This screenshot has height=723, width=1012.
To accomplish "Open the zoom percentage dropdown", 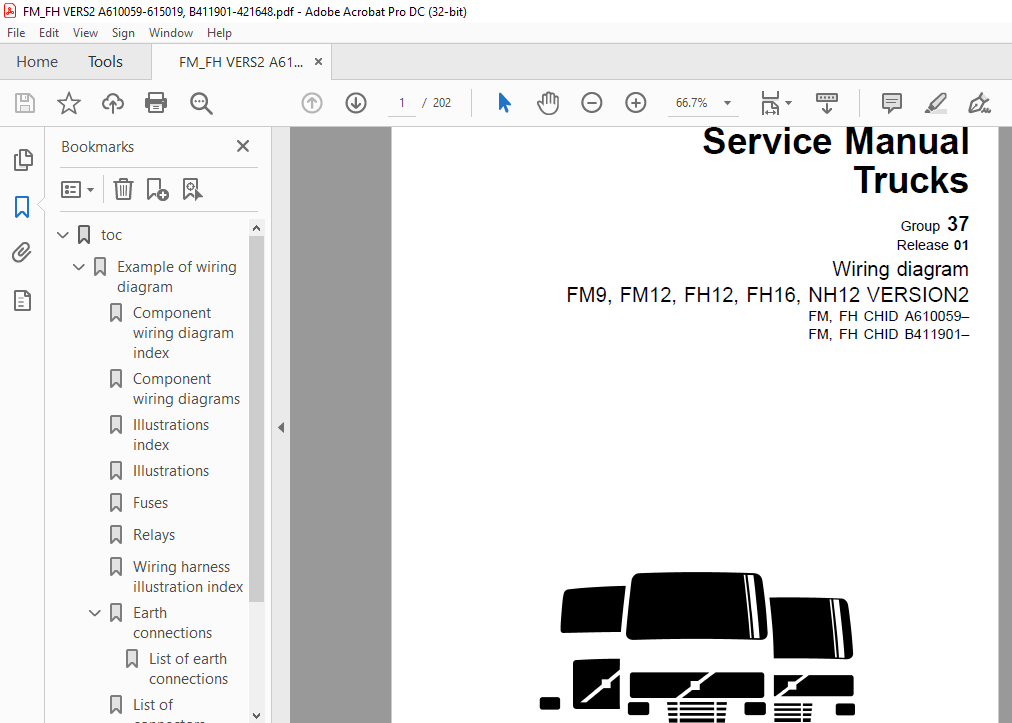I will tap(727, 103).
